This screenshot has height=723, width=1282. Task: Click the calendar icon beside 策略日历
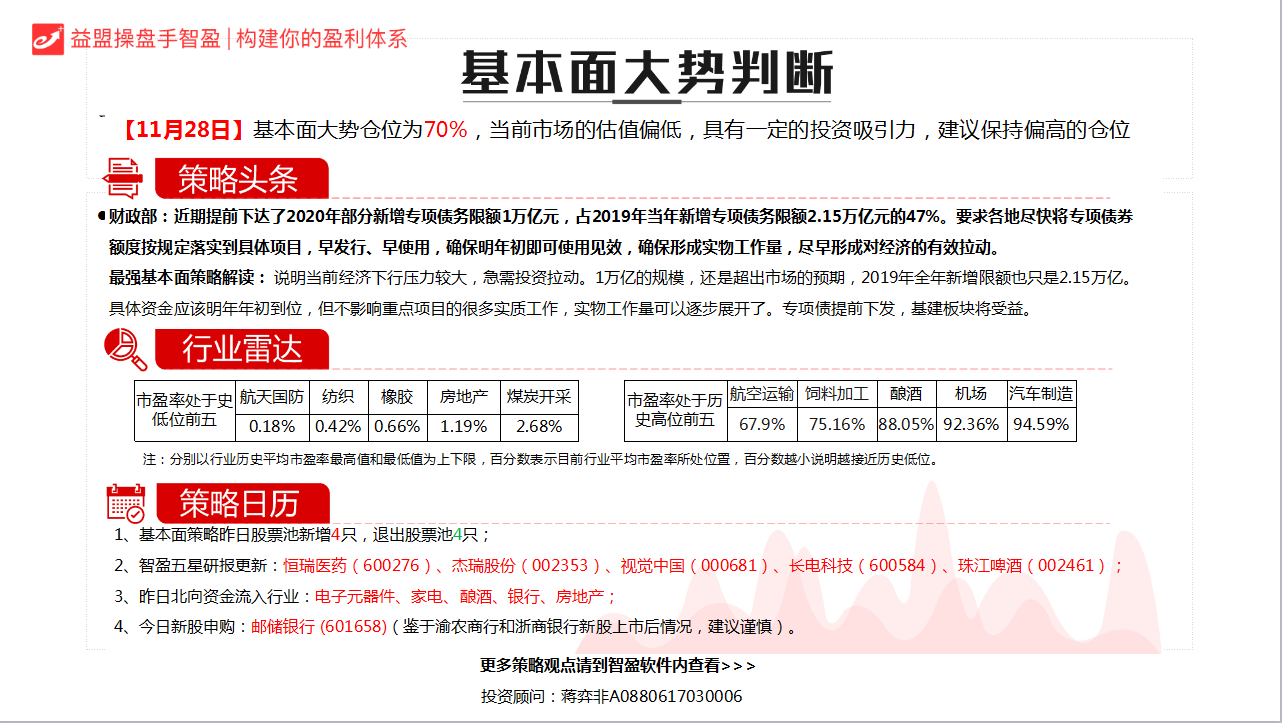(125, 502)
